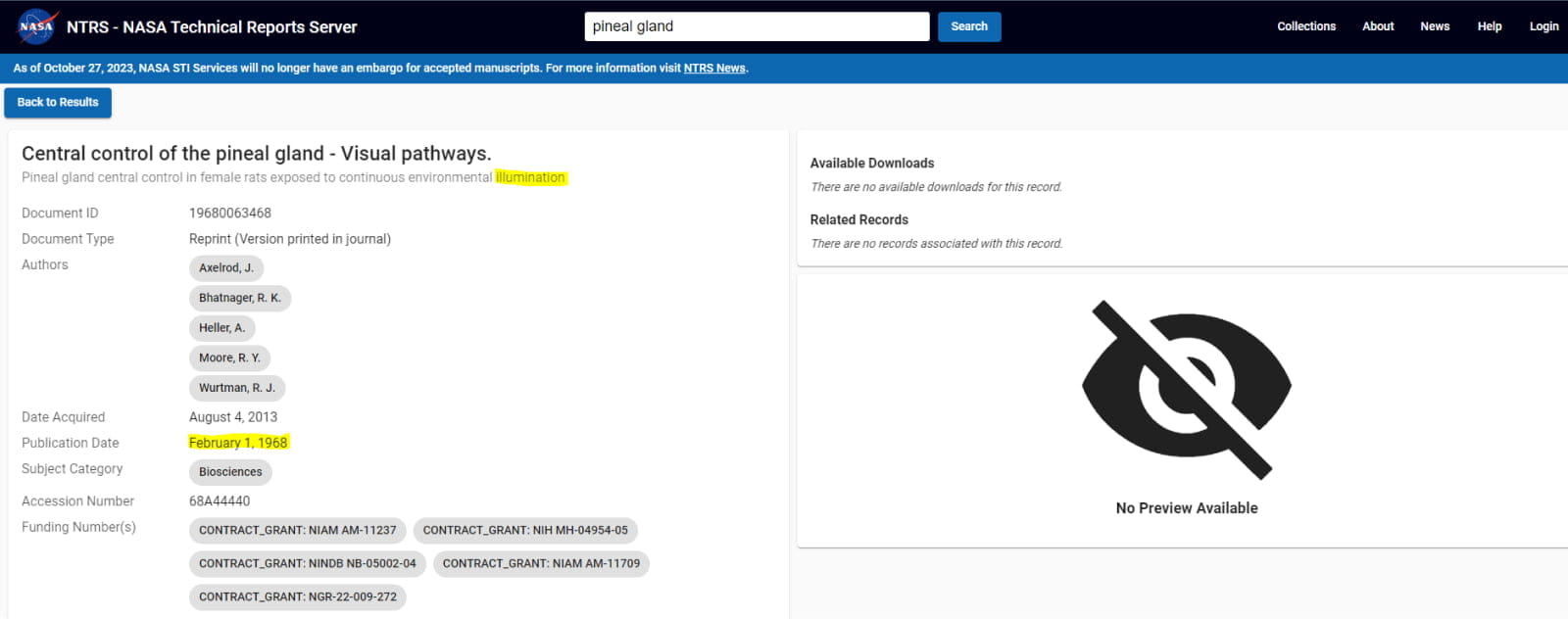This screenshot has height=619, width=1568.
Task: Go to the News menu item
Action: click(1434, 26)
